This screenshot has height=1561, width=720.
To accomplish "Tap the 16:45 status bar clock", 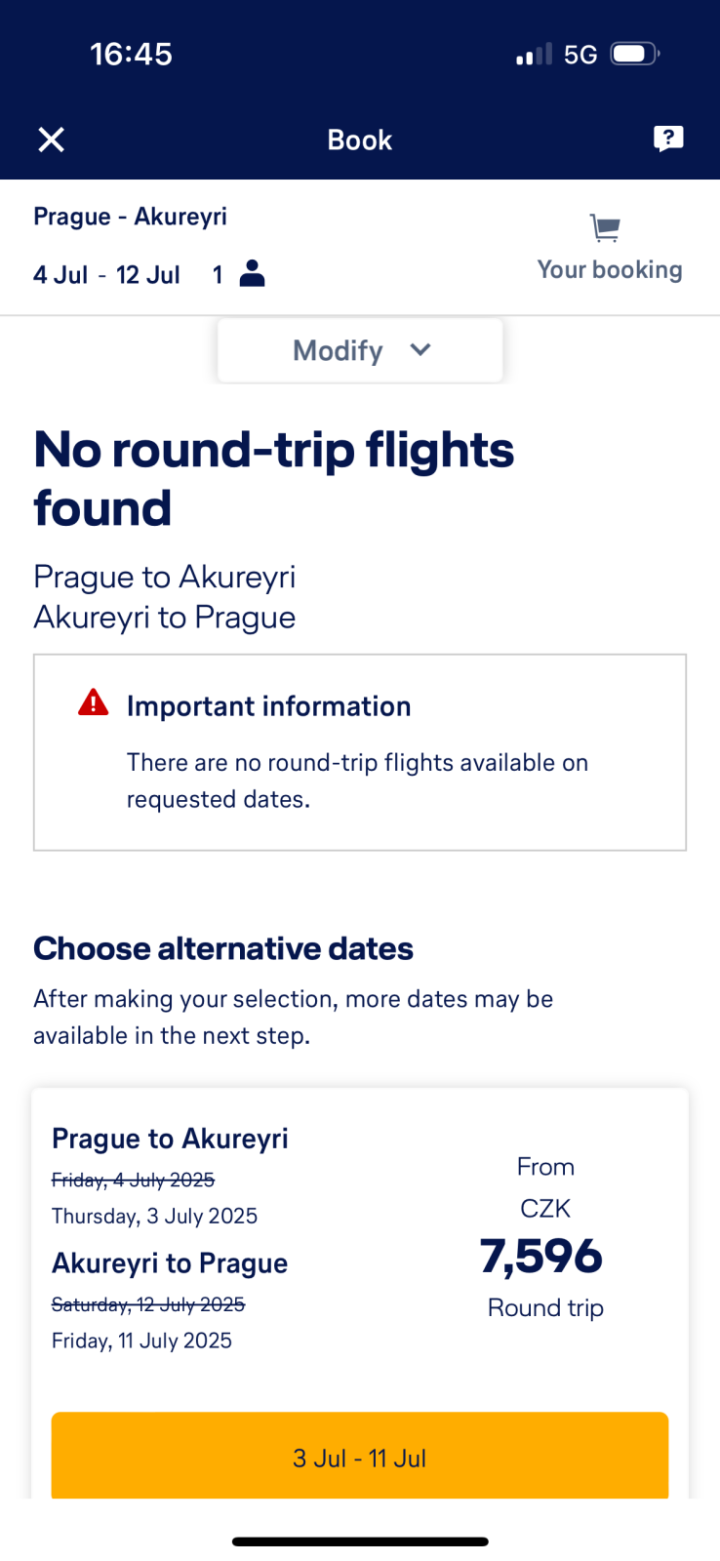I will 131,54.
